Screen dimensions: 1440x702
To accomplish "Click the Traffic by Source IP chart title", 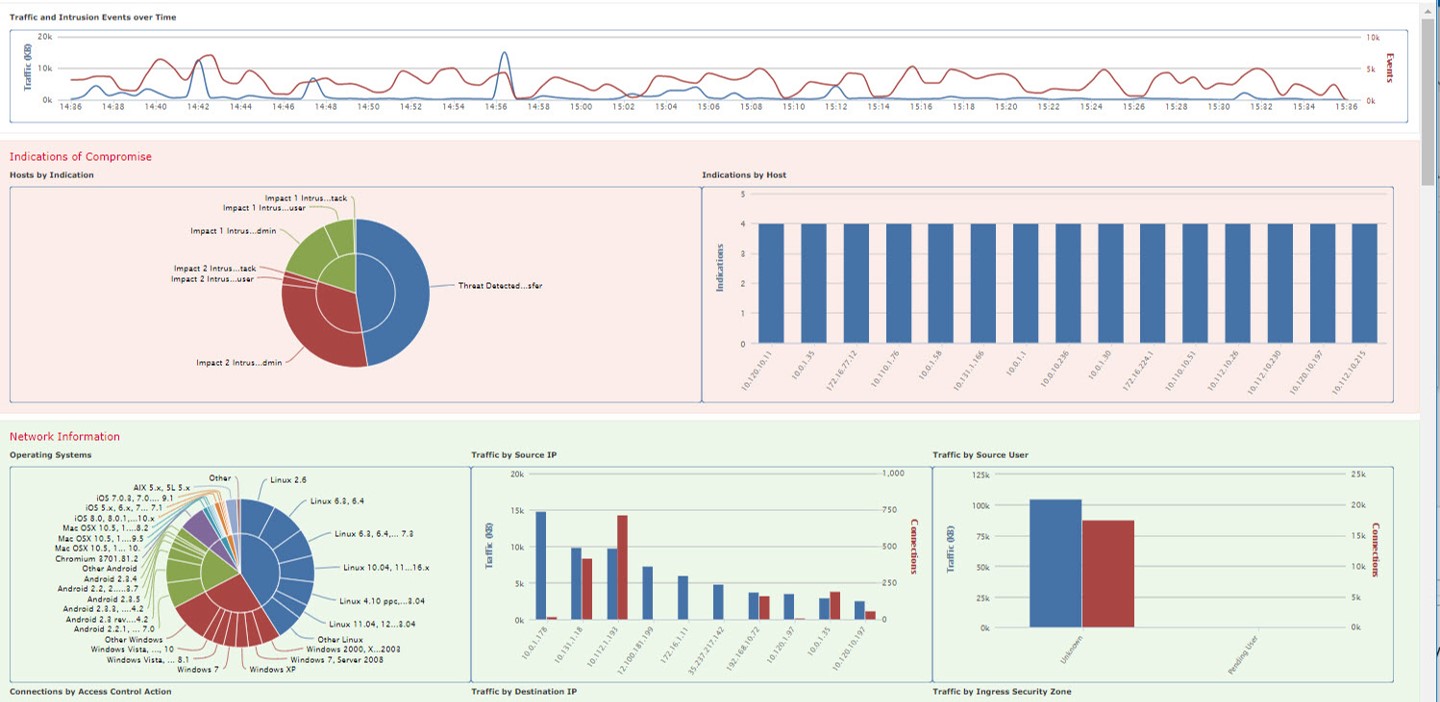I will (x=514, y=455).
